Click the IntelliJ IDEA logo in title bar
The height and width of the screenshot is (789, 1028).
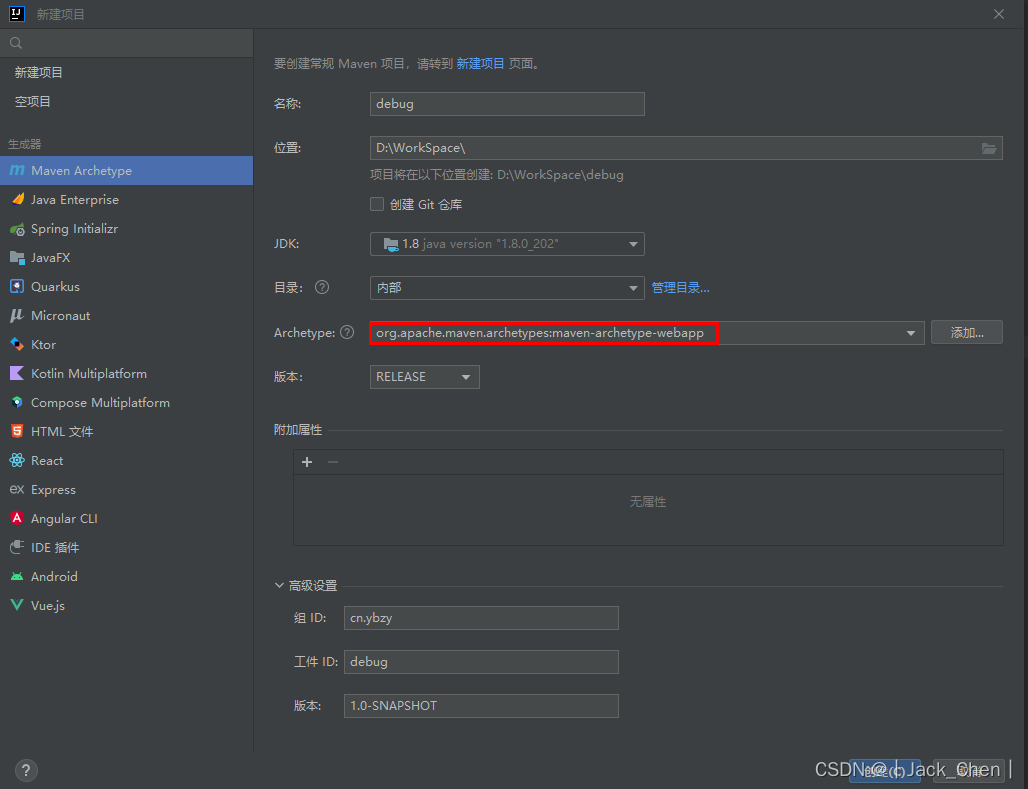(x=16, y=14)
